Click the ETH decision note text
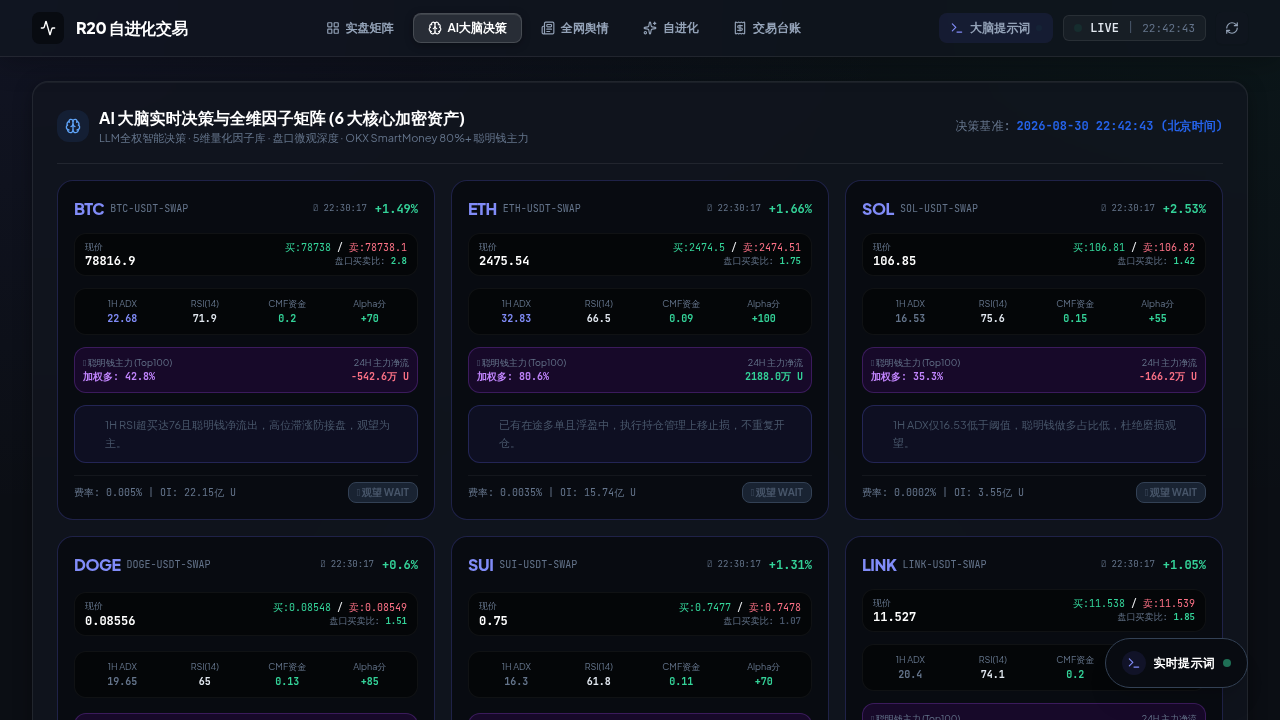 point(640,434)
